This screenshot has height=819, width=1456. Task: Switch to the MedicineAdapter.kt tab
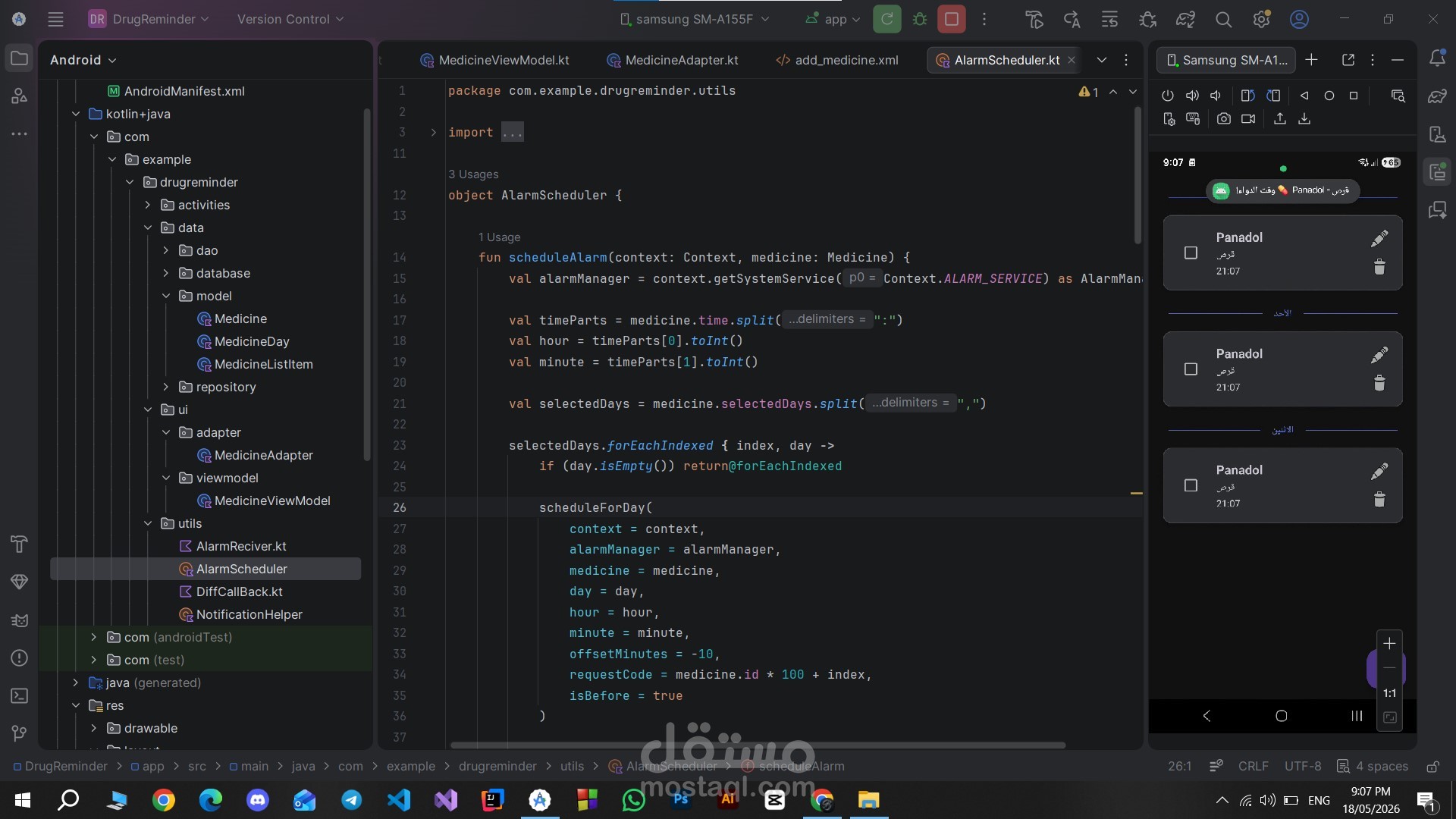click(x=673, y=60)
